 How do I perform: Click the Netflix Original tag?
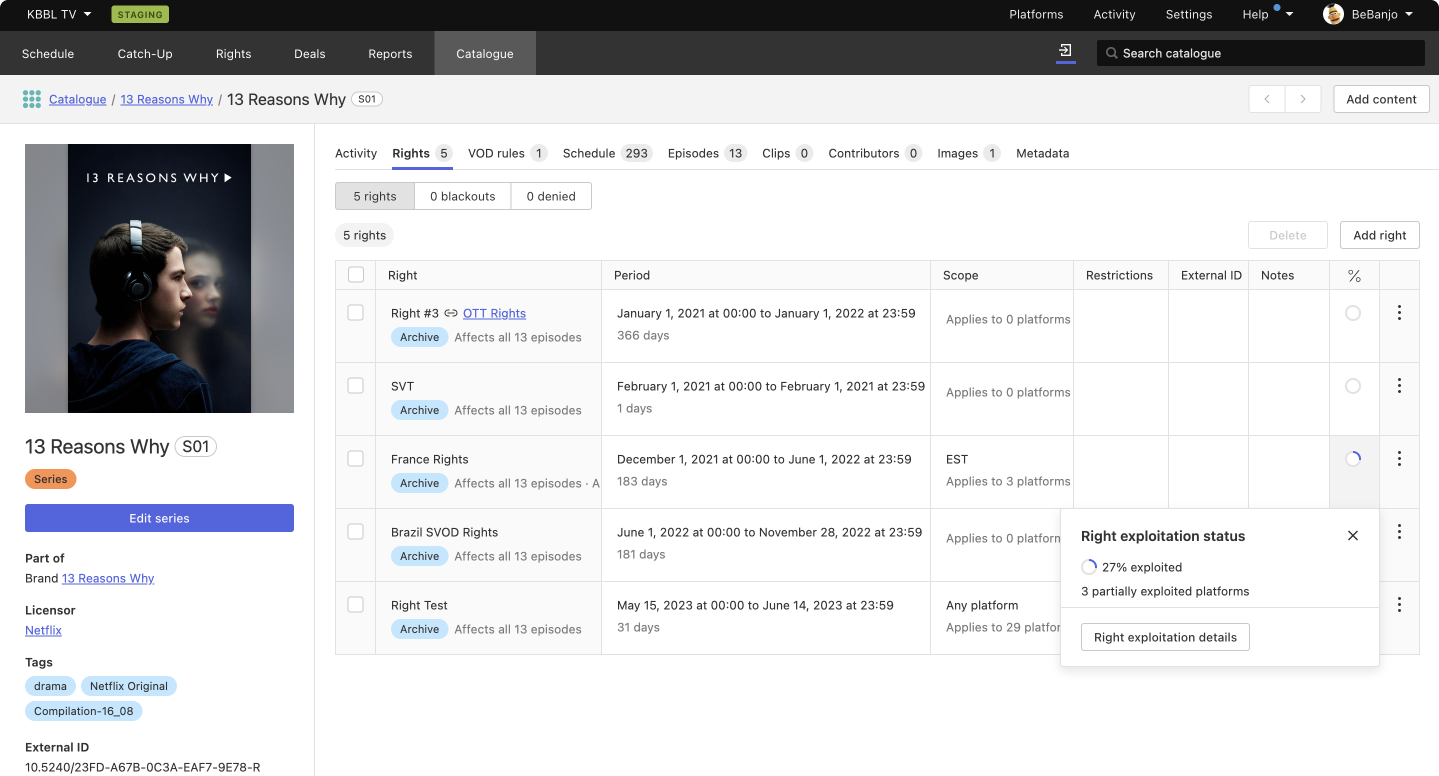pos(129,686)
